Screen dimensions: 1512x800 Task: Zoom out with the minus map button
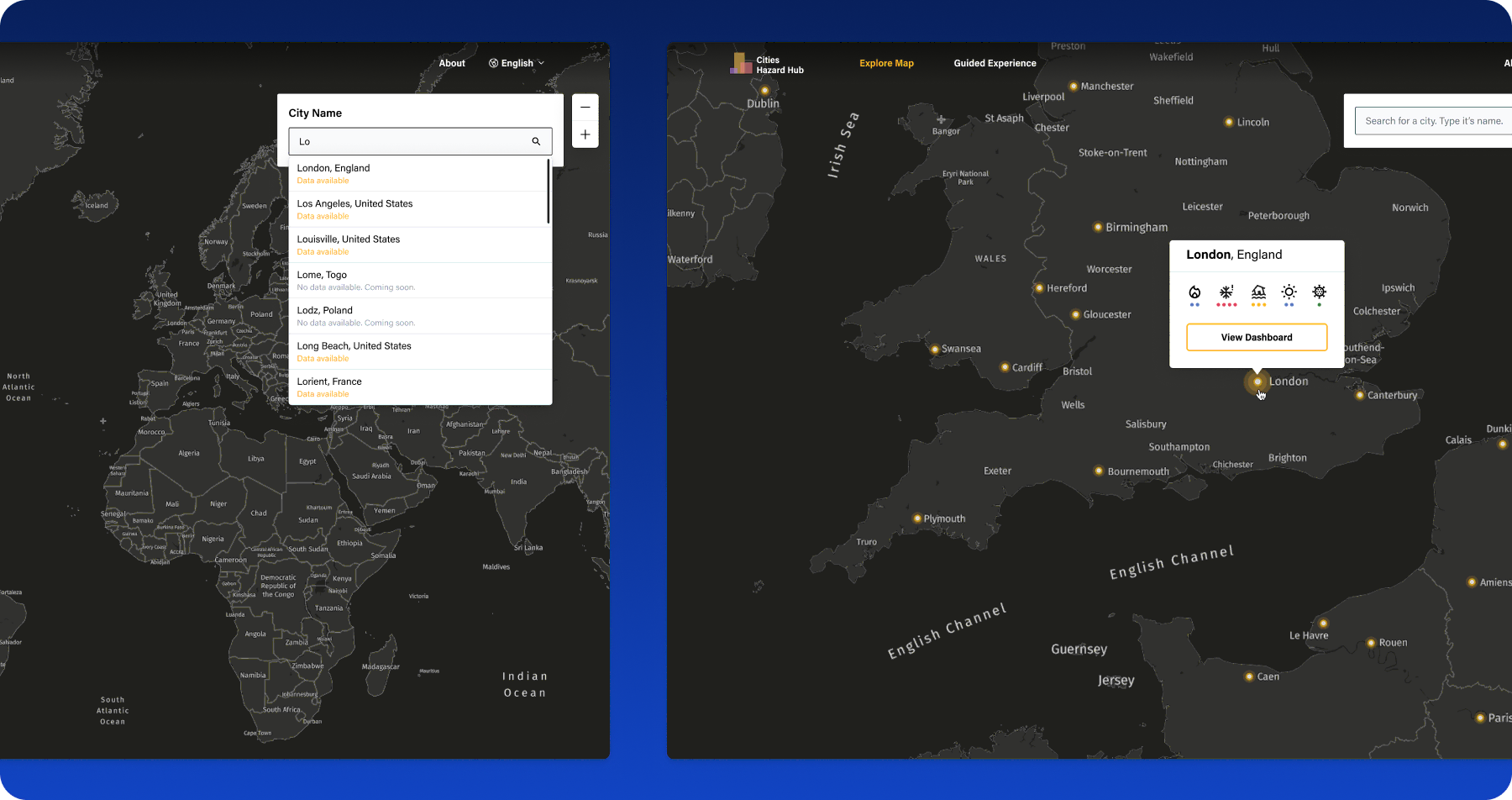[585, 107]
